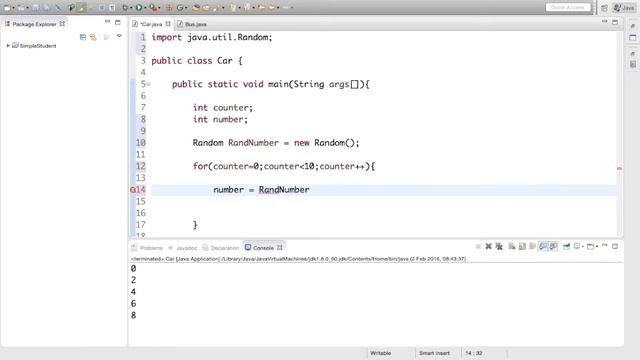Toggle Show Console When Standard Out Changes

[x=543, y=247]
